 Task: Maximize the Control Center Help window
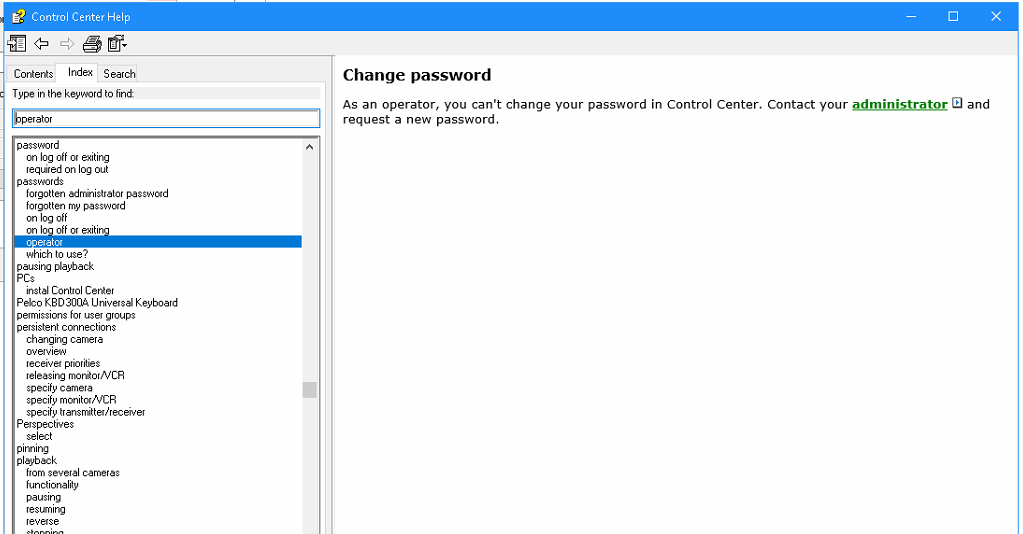pyautogui.click(x=953, y=16)
